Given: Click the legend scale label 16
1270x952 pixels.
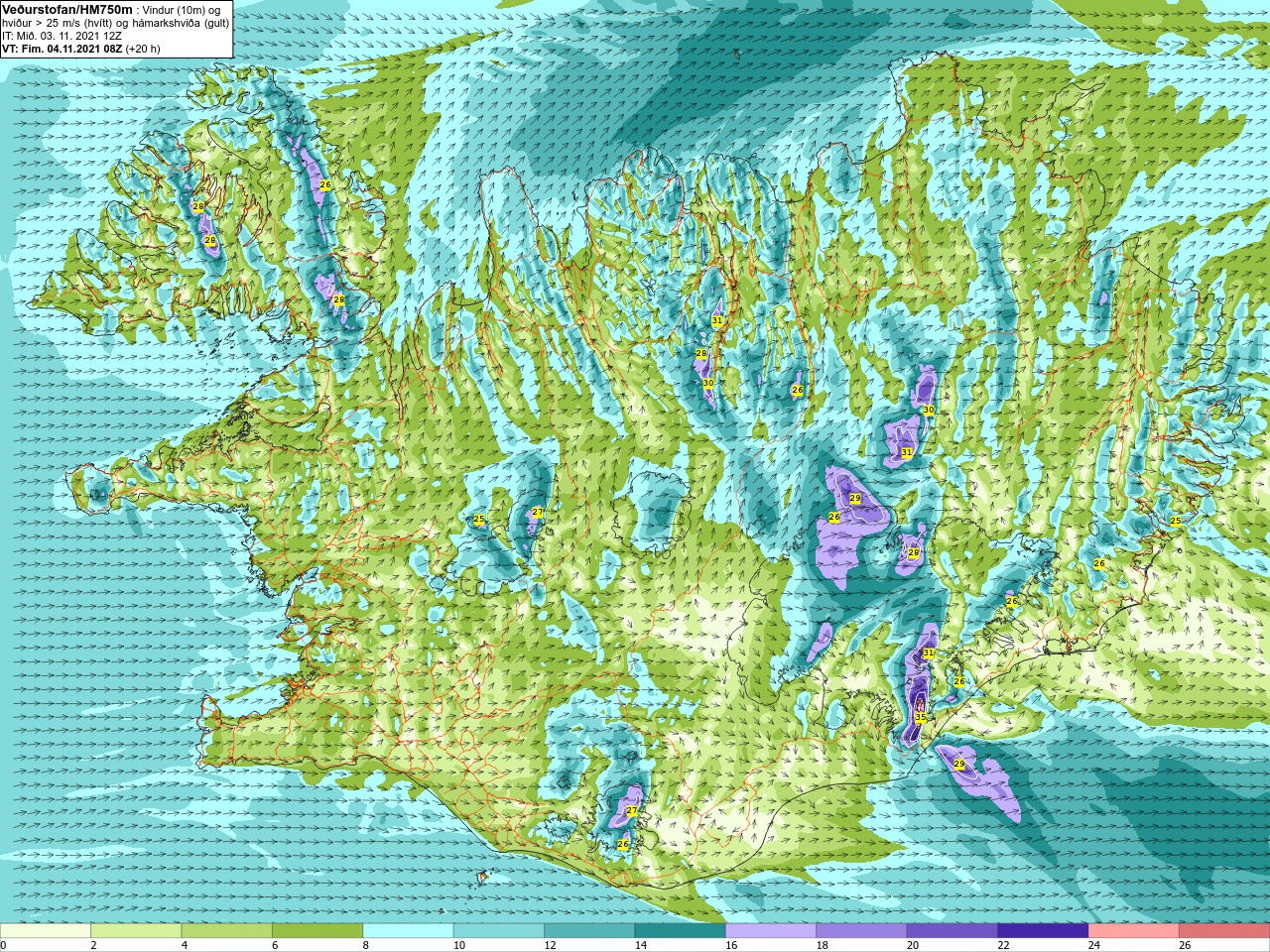Looking at the screenshot, I should tap(730, 945).
